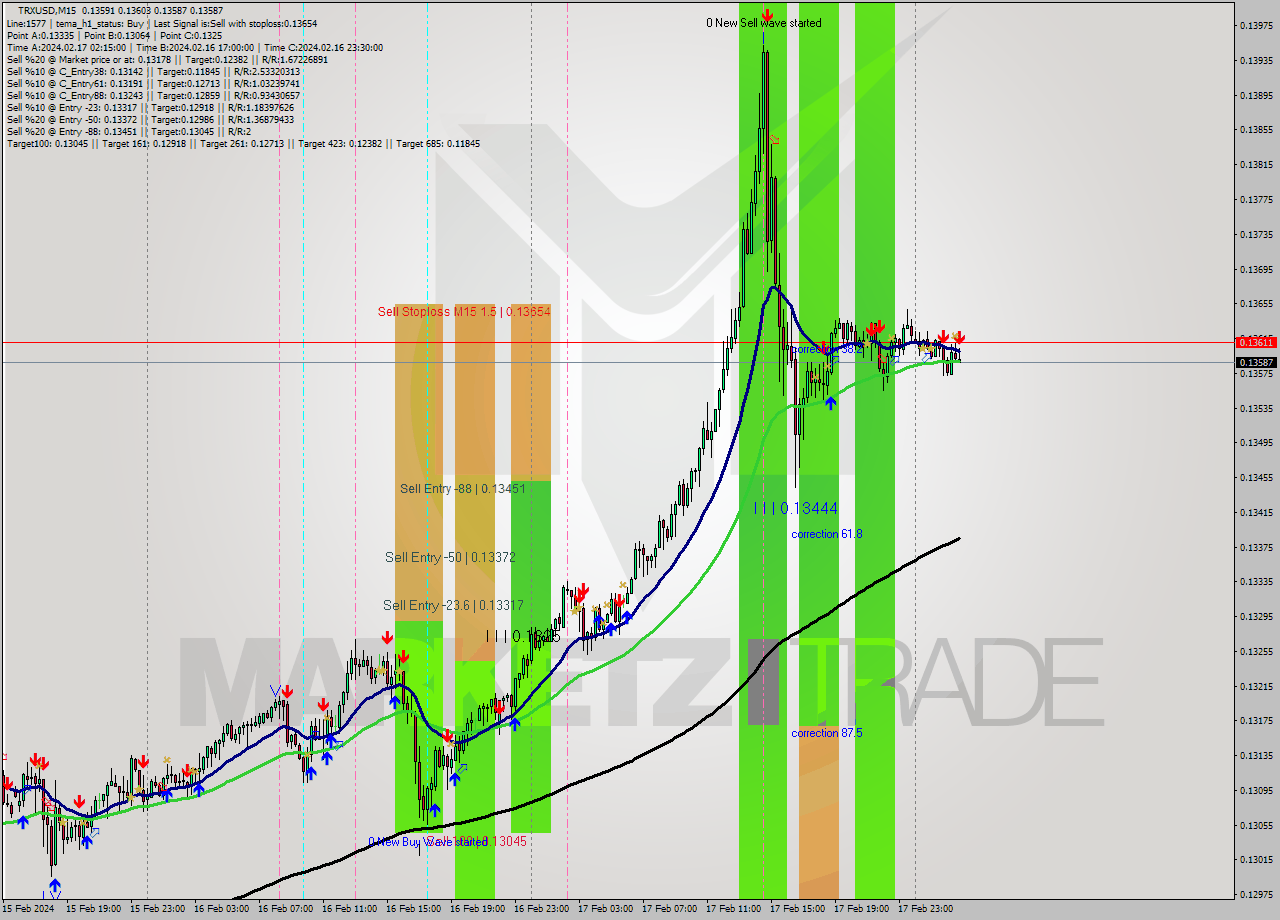Click the 'Sell Entry -23.6 | 0.13317' label
Screen dimensions: 1280x920
coord(453,605)
